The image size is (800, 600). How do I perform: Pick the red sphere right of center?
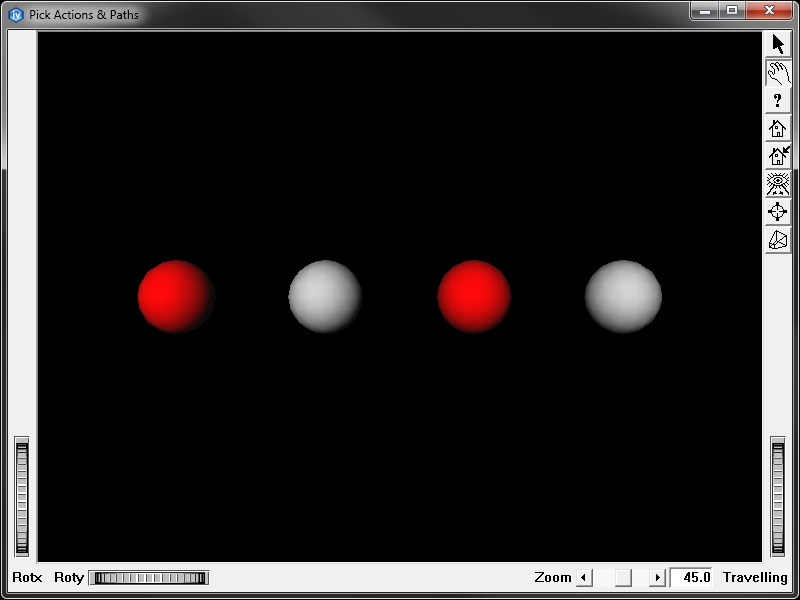[474, 296]
